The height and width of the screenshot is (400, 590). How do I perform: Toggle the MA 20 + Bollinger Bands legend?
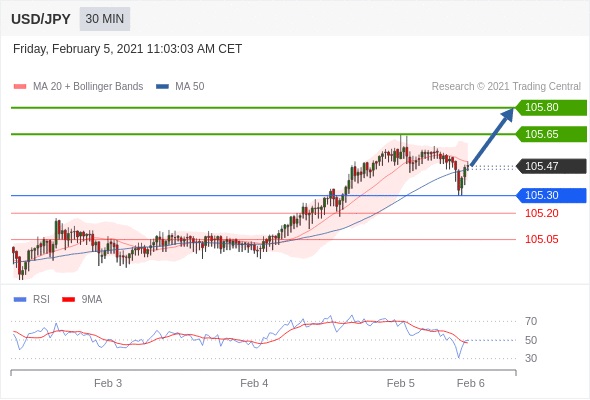coord(78,87)
